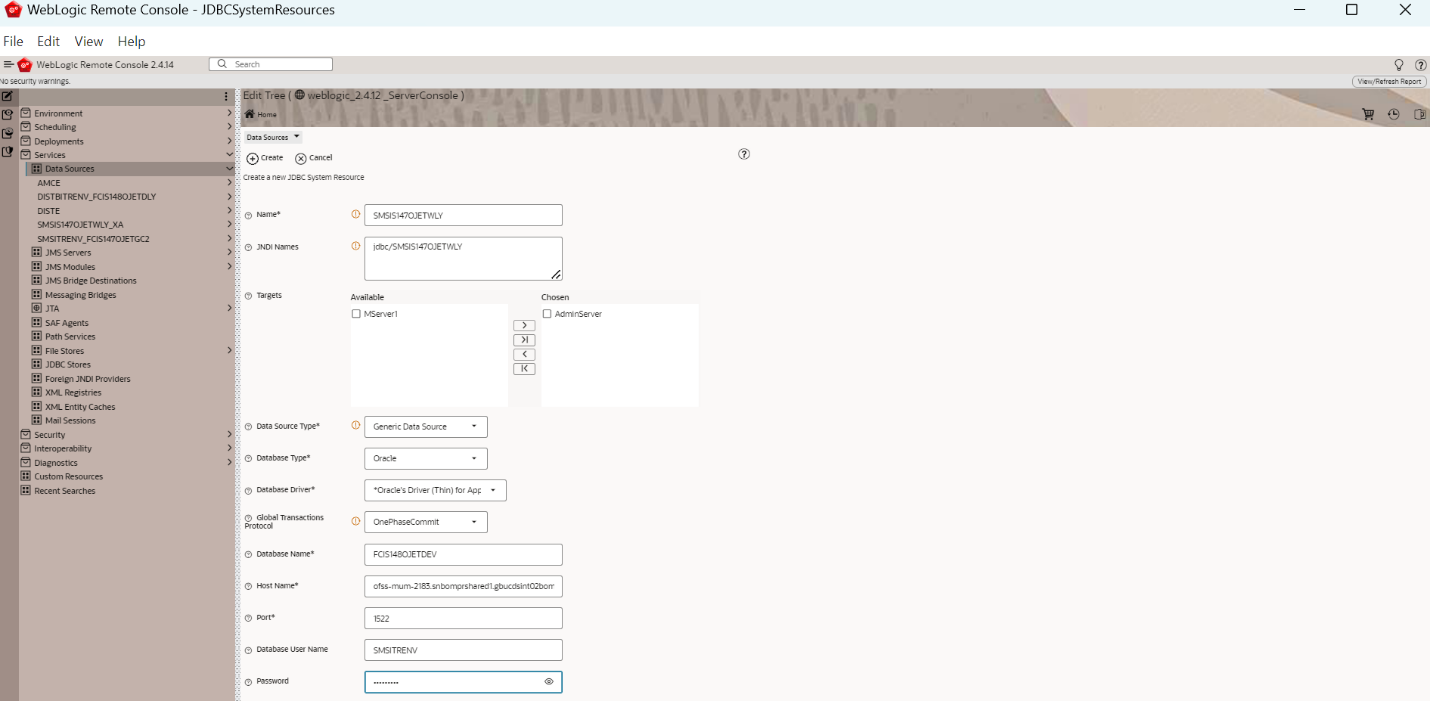Click the JNDI Names text area
This screenshot has height=701, width=1430.
click(464, 259)
